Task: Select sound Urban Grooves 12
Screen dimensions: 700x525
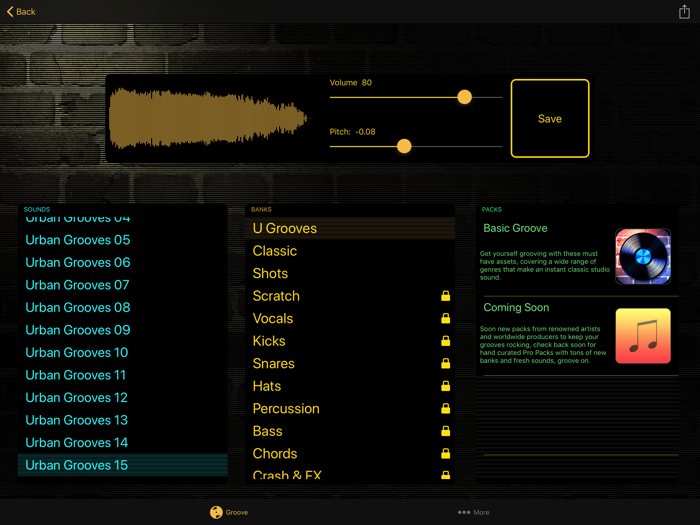Action: (x=123, y=397)
